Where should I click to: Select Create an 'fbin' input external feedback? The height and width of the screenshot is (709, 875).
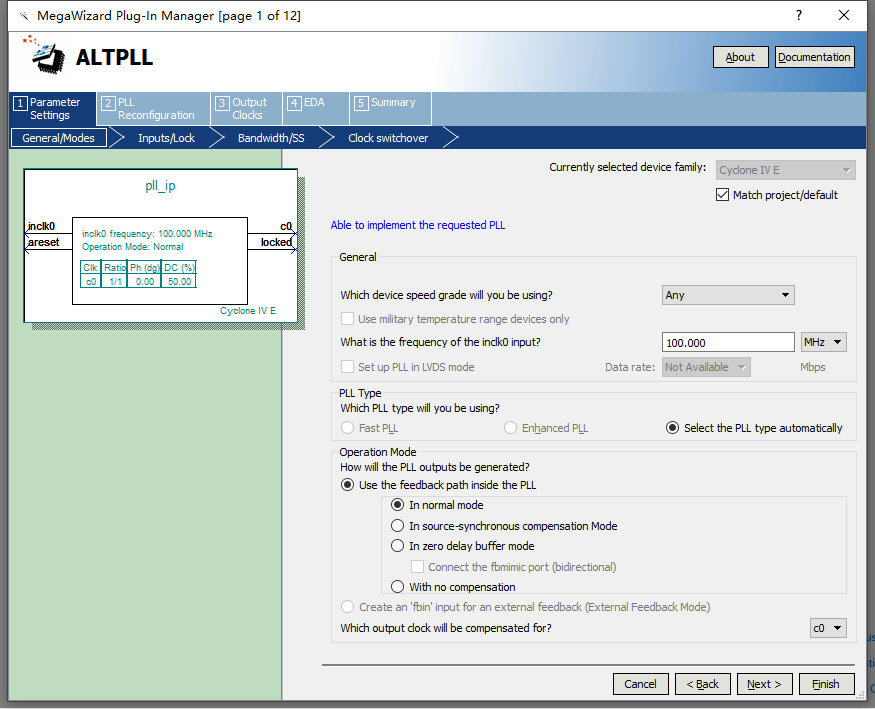click(x=347, y=607)
